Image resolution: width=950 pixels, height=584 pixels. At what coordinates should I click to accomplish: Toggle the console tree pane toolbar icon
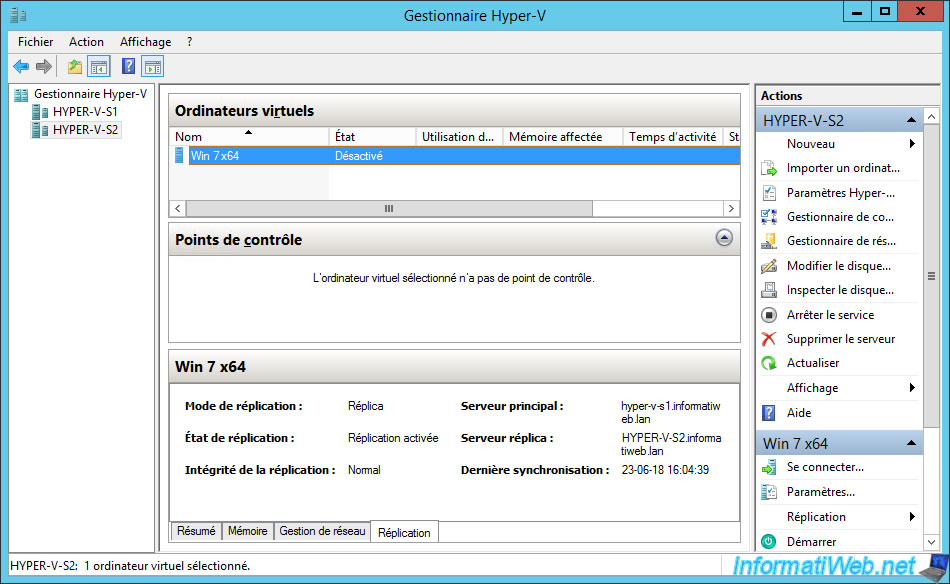pos(99,67)
